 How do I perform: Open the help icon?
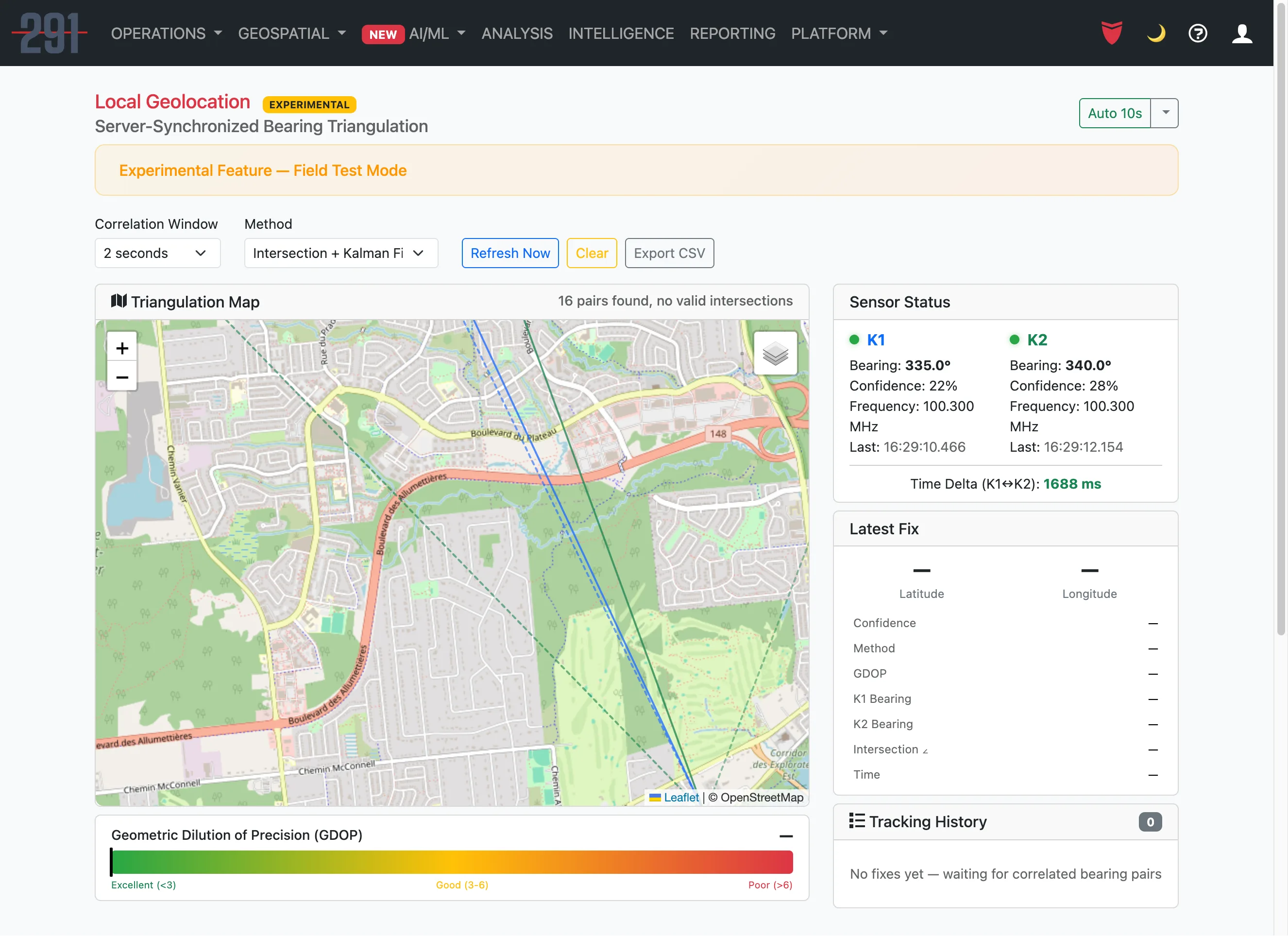point(1198,33)
